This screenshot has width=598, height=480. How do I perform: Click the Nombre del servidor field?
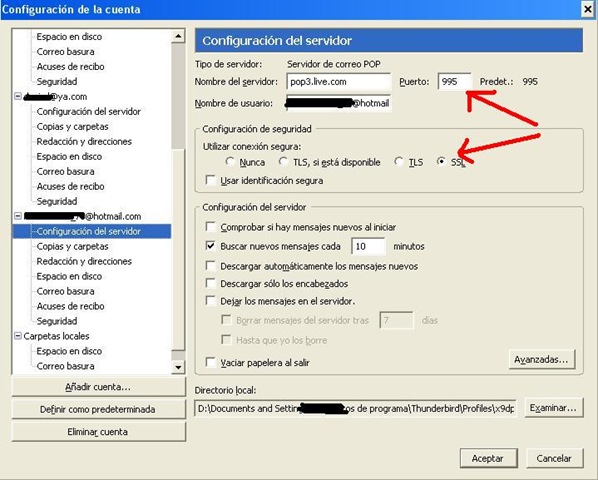point(339,82)
